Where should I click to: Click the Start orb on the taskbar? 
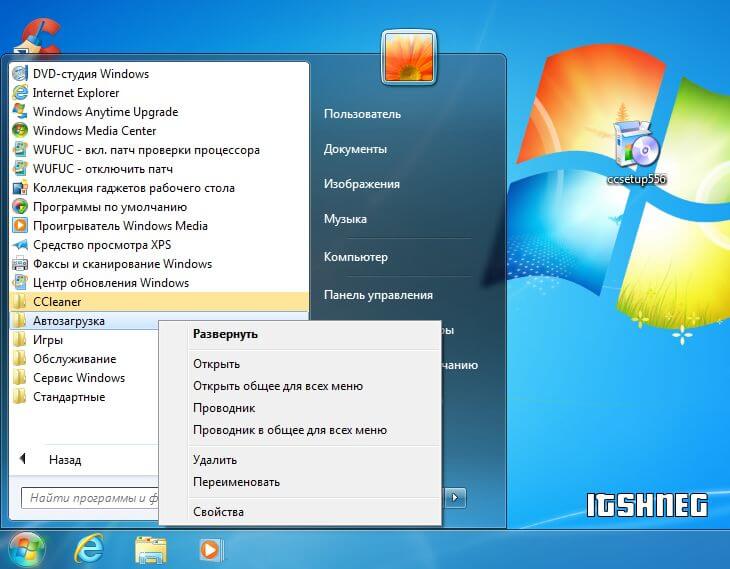tap(27, 550)
